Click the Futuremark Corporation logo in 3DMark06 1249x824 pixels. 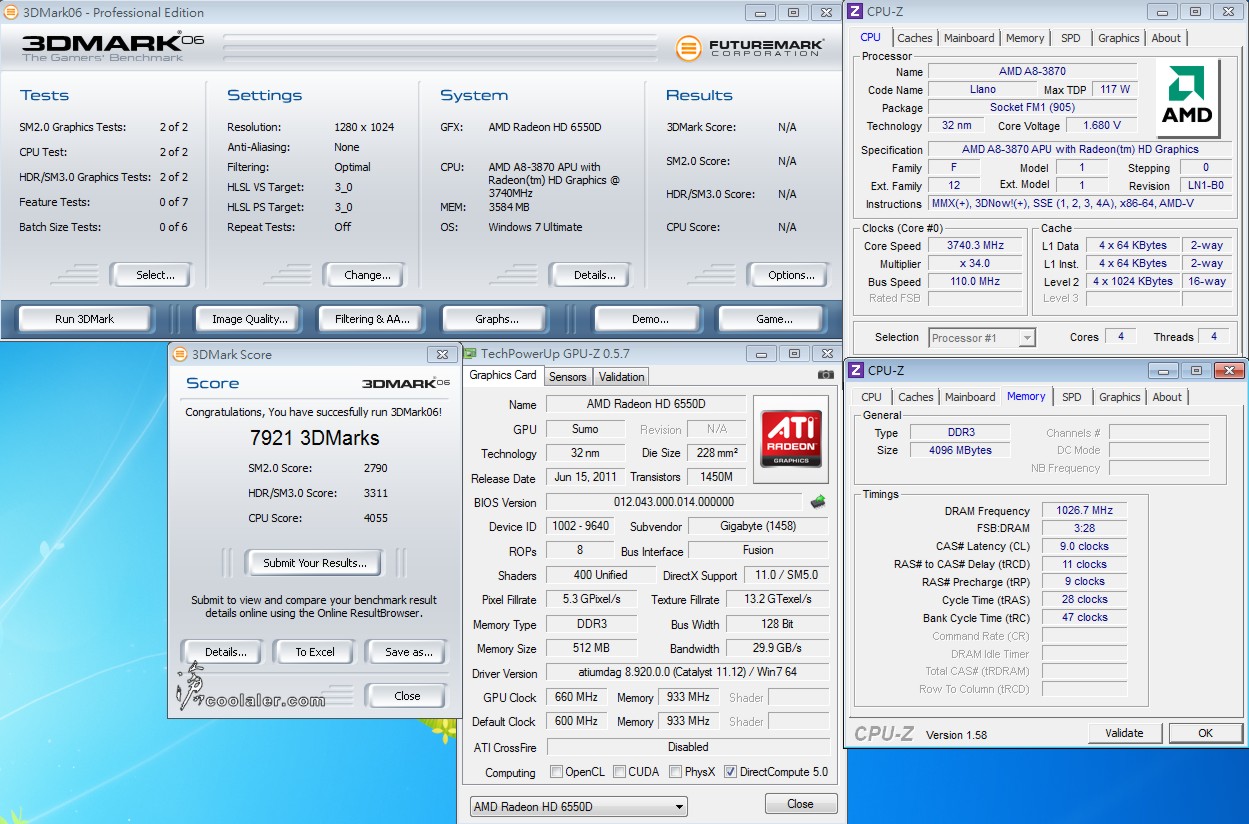pyautogui.click(x=750, y=48)
